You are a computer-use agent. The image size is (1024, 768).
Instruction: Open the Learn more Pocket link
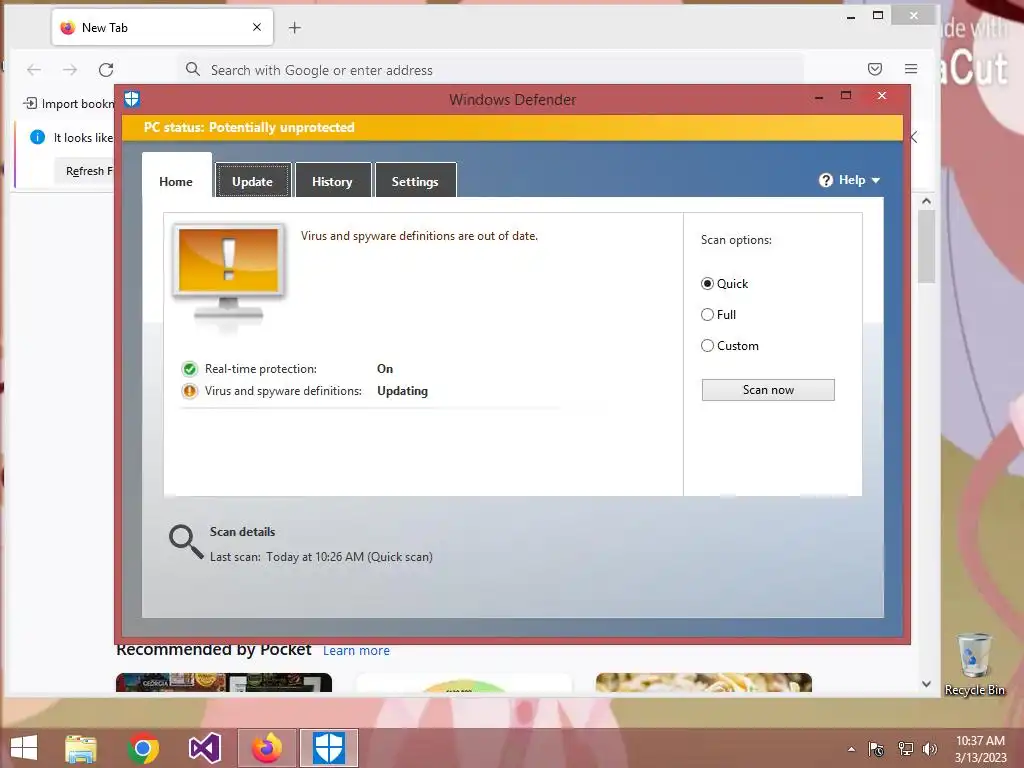click(356, 650)
